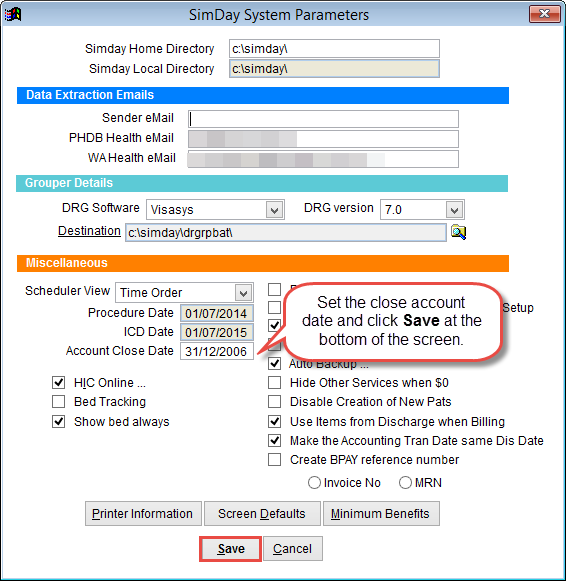Enable Hide Other Services when $0

tap(274, 382)
